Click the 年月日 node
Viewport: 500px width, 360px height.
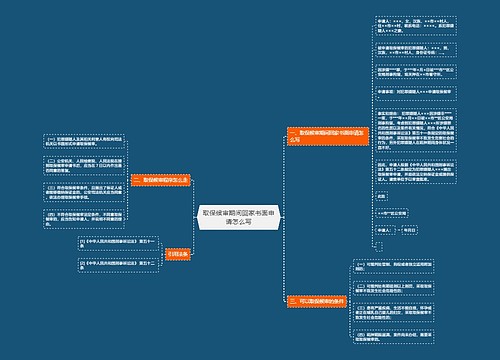[x=409, y=230]
